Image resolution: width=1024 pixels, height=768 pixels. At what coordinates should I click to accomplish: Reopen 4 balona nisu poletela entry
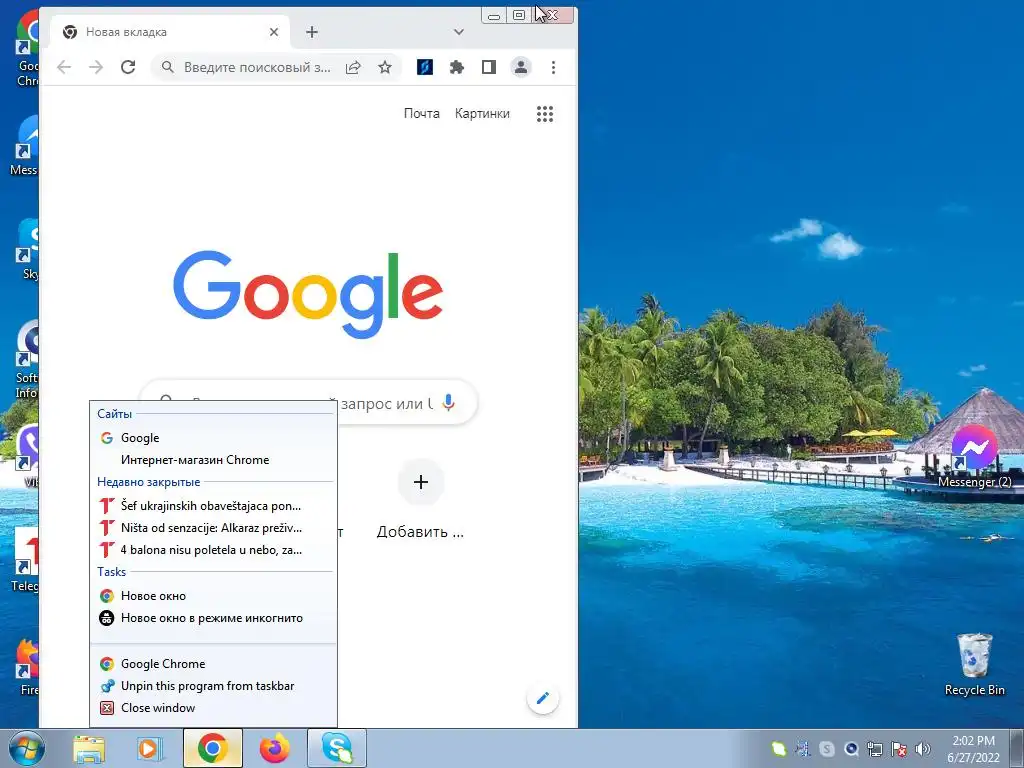click(x=214, y=550)
